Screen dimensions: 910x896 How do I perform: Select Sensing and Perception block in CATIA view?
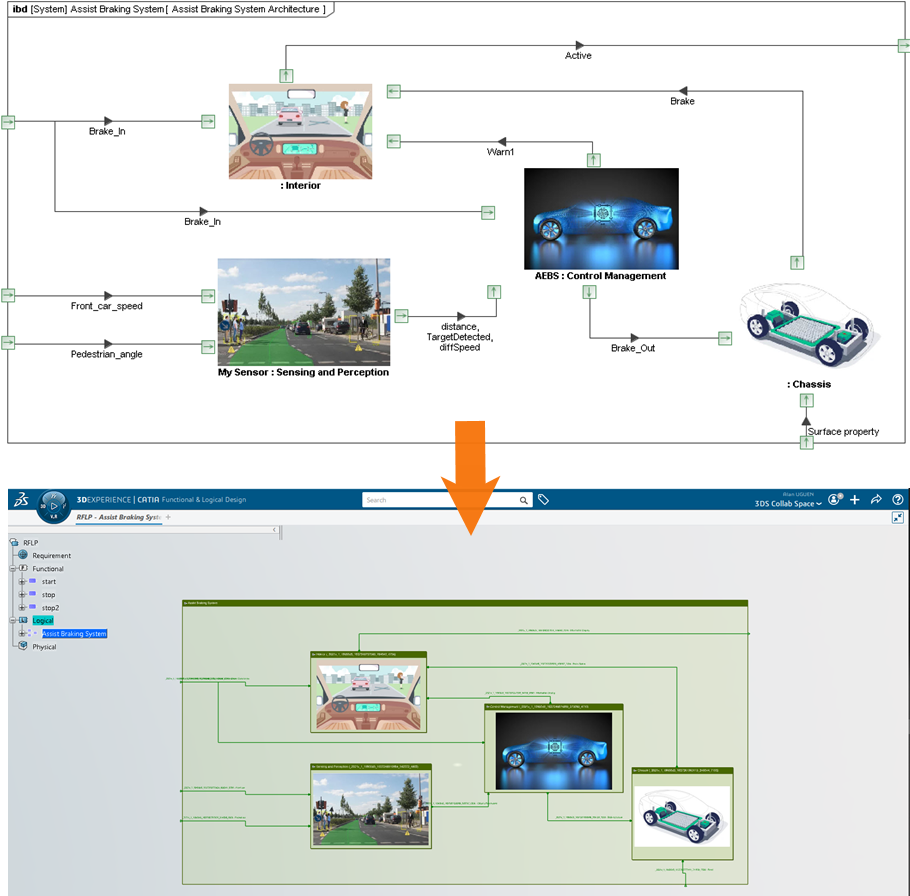pyautogui.click(x=371, y=807)
